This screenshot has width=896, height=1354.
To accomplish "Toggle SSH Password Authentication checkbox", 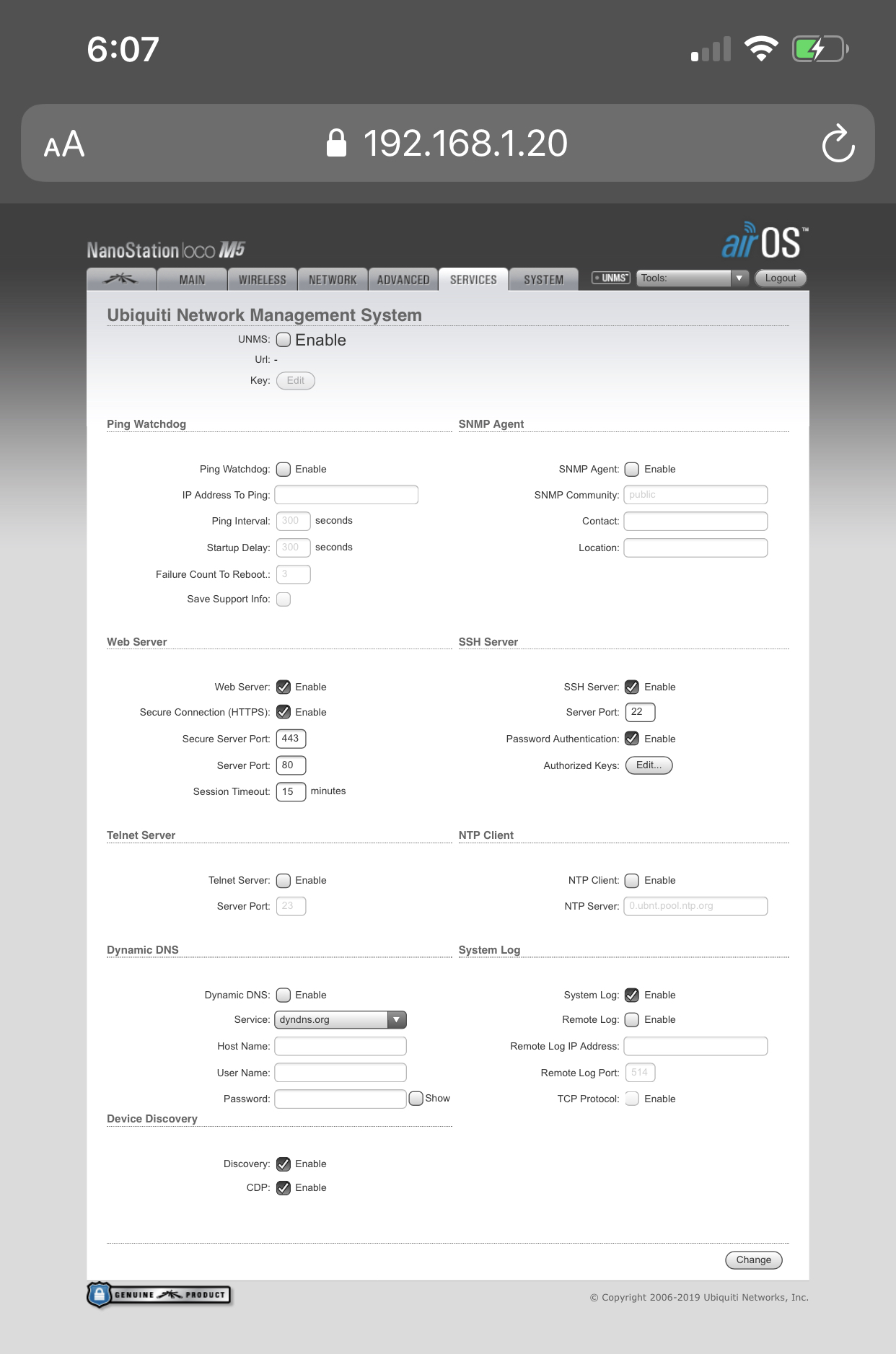I will [632, 739].
